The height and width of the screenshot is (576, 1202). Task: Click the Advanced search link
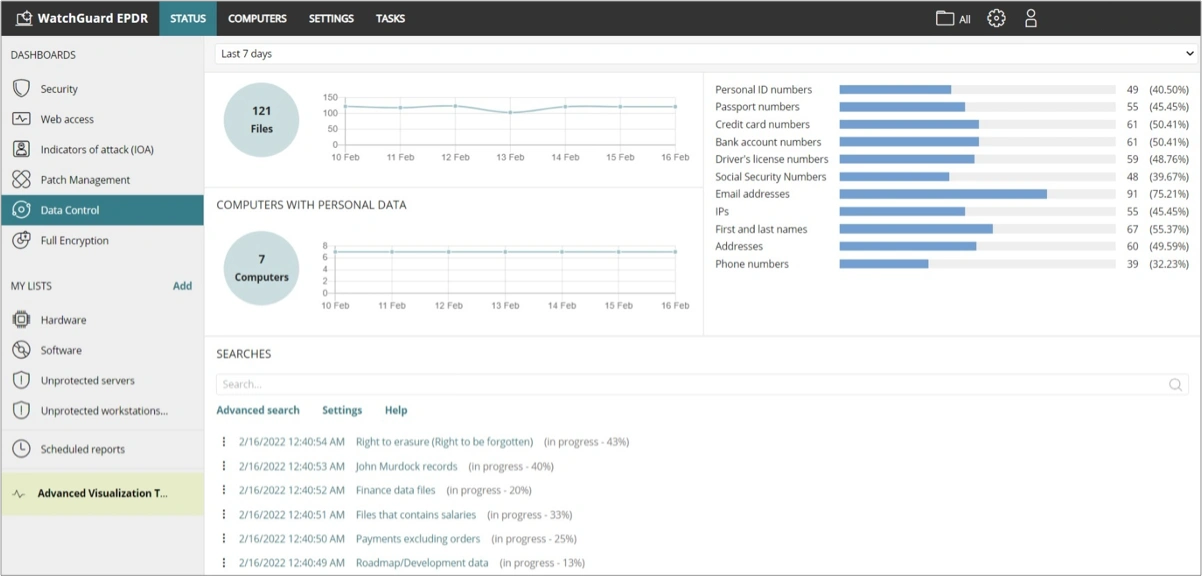258,410
